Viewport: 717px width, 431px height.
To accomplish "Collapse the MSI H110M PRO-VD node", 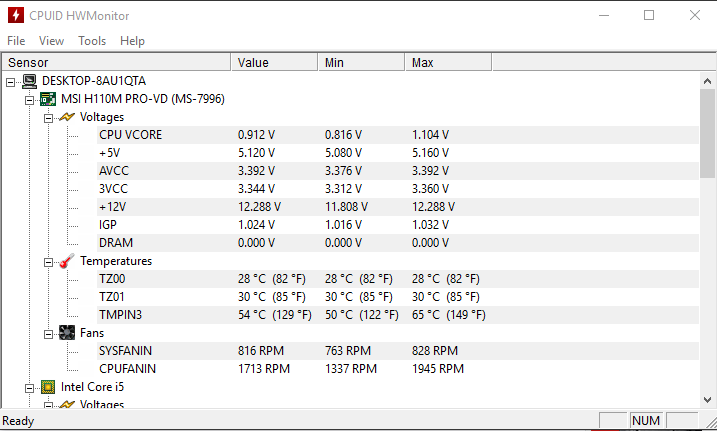I will pos(29,99).
